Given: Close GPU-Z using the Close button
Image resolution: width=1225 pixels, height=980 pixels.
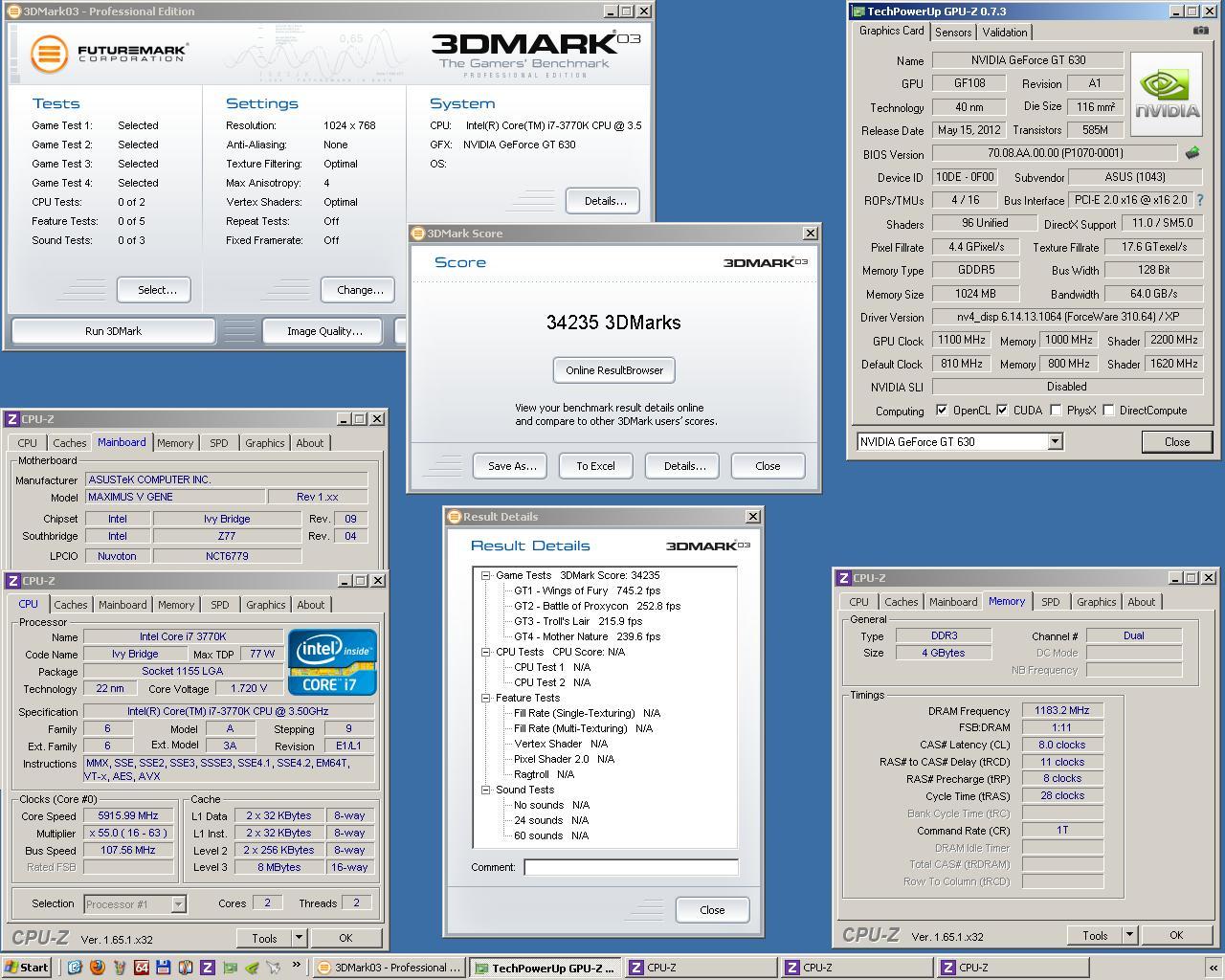Looking at the screenshot, I should 1177,442.
